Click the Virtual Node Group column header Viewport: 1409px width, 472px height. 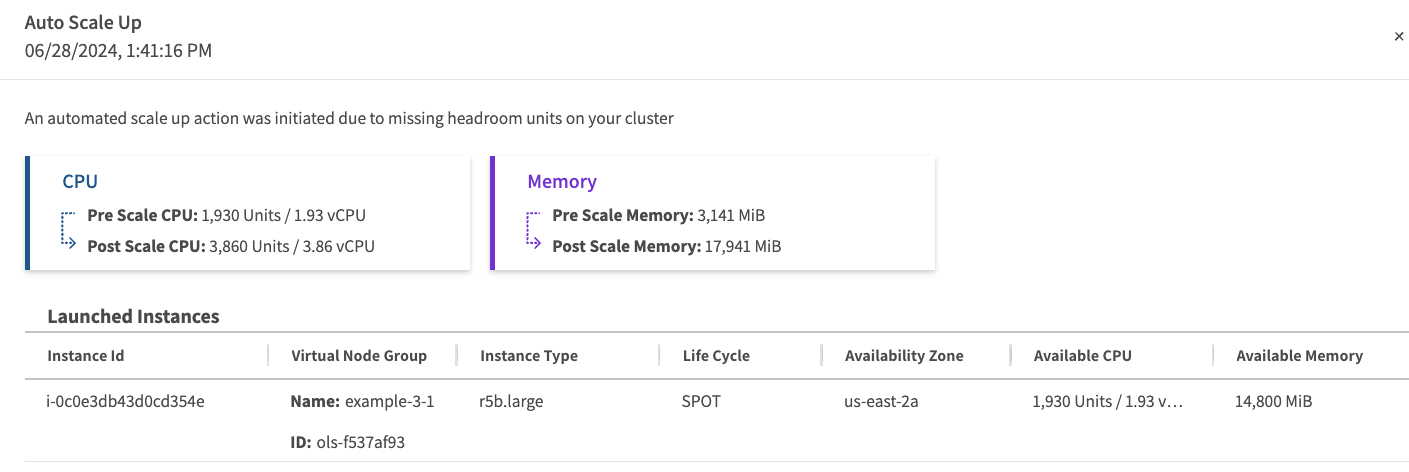[359, 355]
